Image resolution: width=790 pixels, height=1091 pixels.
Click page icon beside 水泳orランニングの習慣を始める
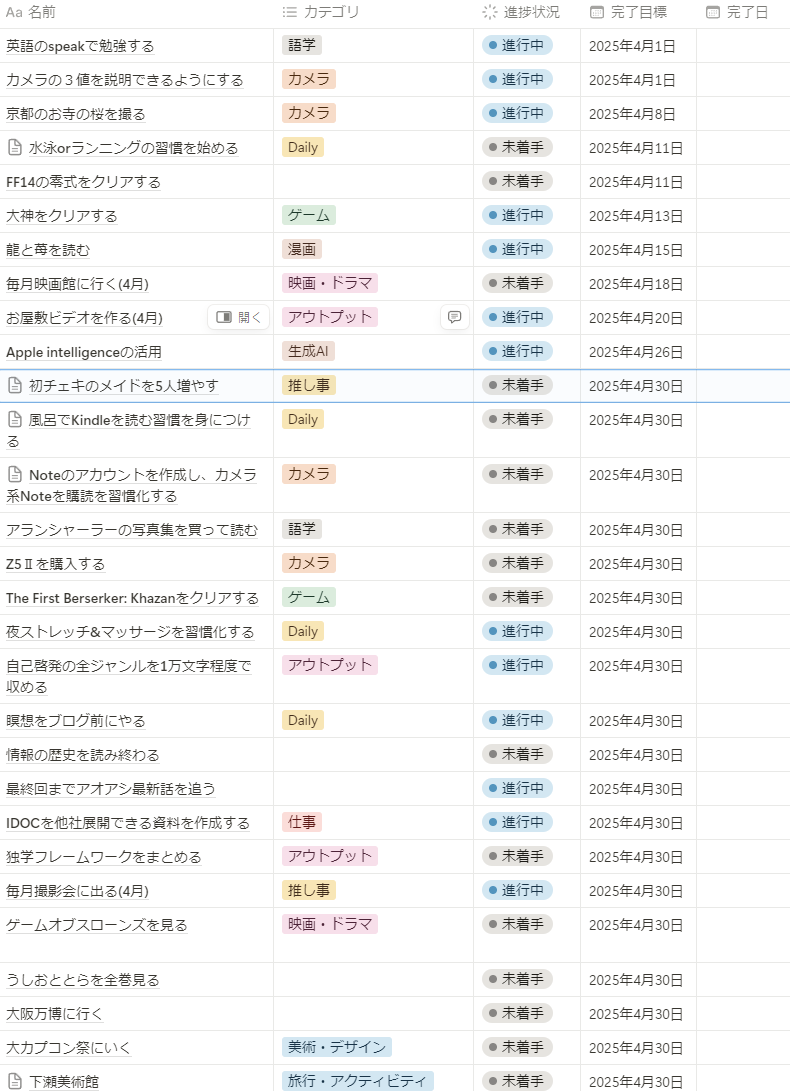pyautogui.click(x=15, y=148)
